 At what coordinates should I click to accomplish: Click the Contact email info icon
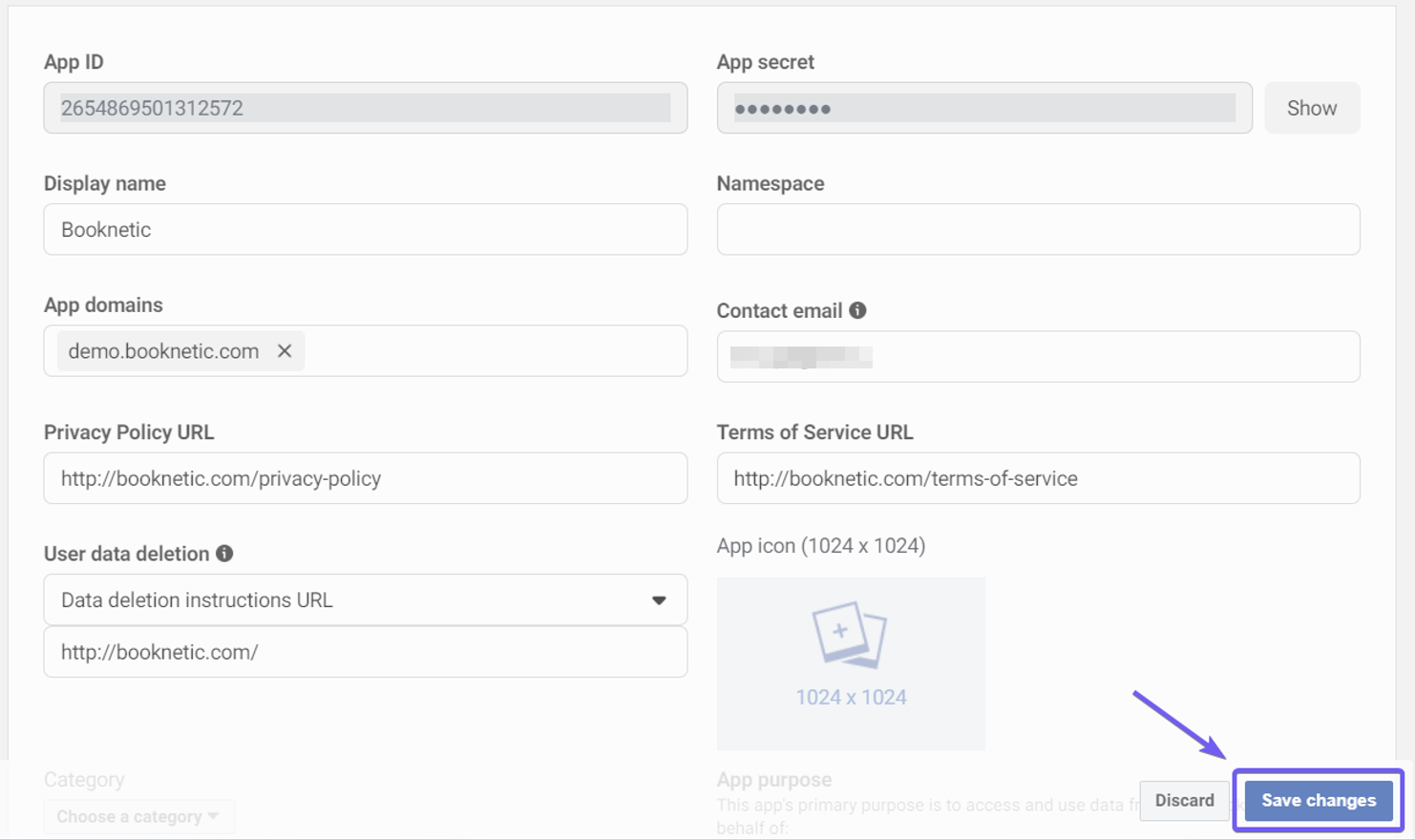[x=857, y=310]
